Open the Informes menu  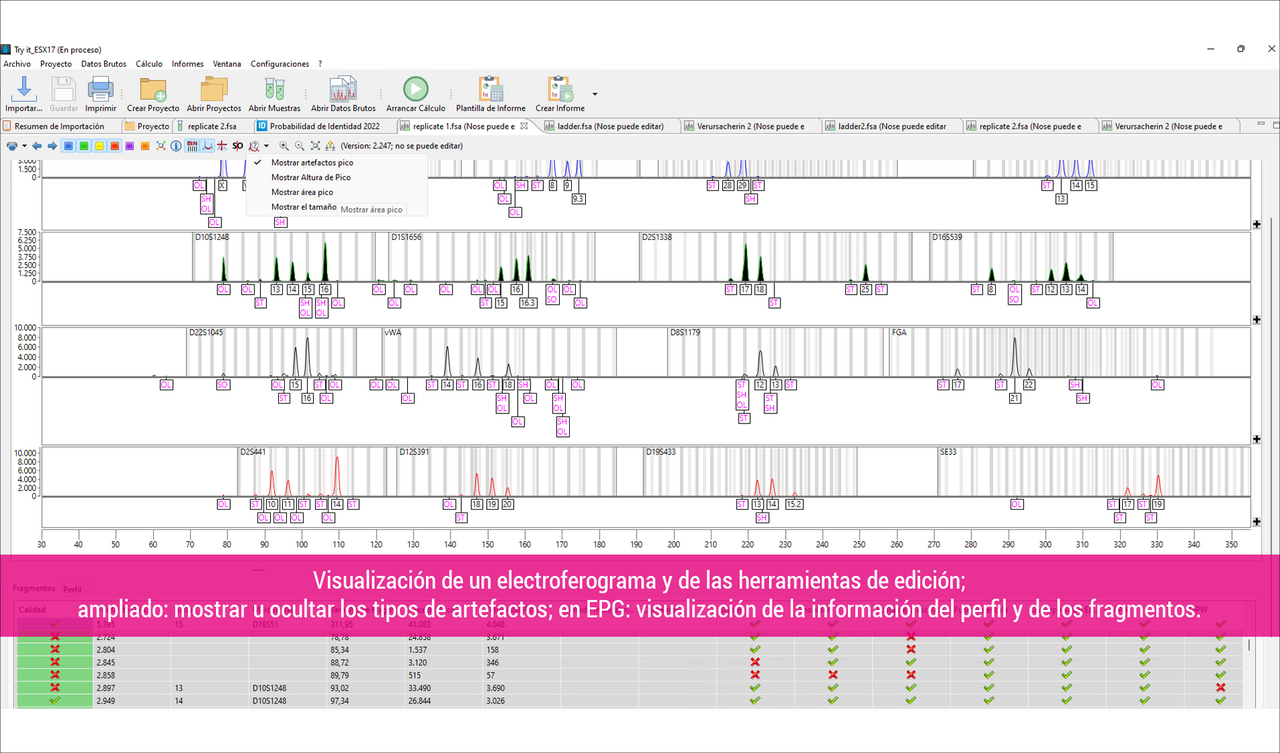pos(187,64)
